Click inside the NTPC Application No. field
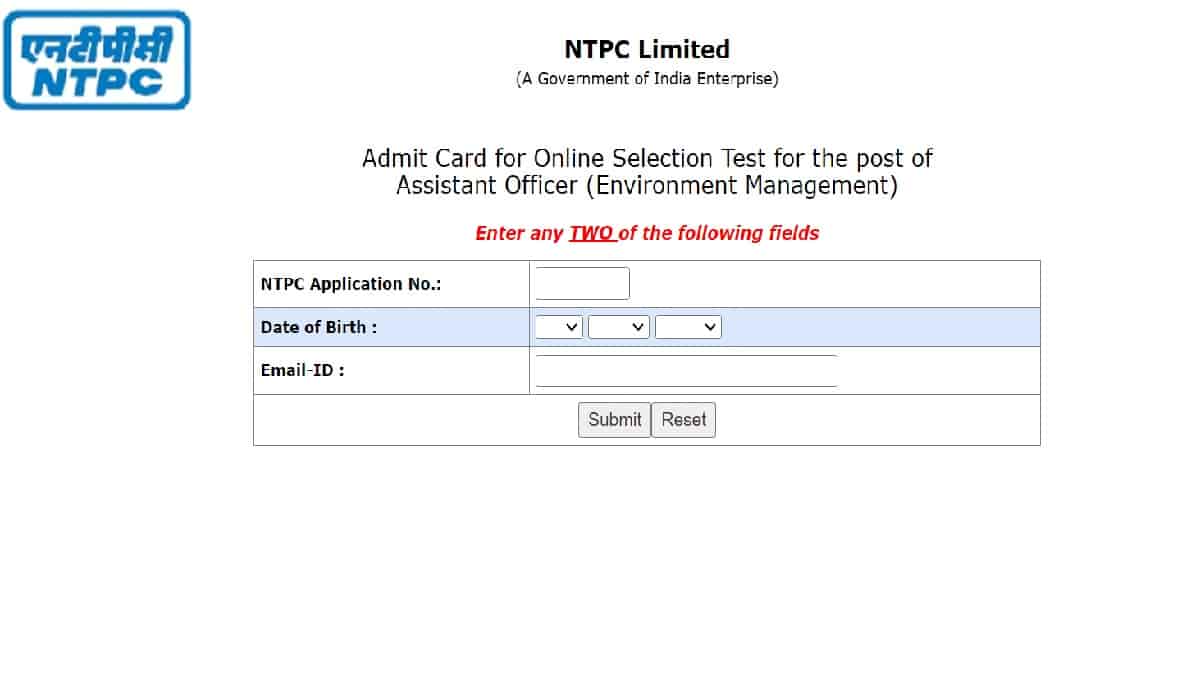The height and width of the screenshot is (675, 1200). (x=582, y=283)
